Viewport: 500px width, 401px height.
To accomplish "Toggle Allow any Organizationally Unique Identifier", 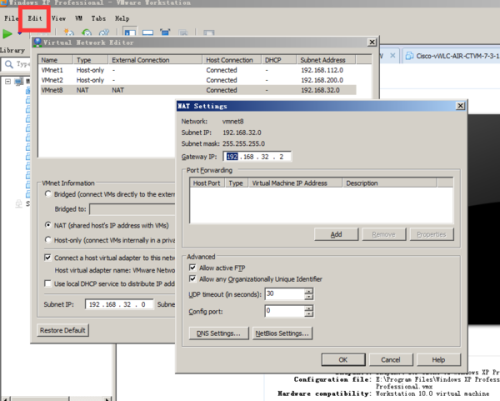I will coord(192,279).
